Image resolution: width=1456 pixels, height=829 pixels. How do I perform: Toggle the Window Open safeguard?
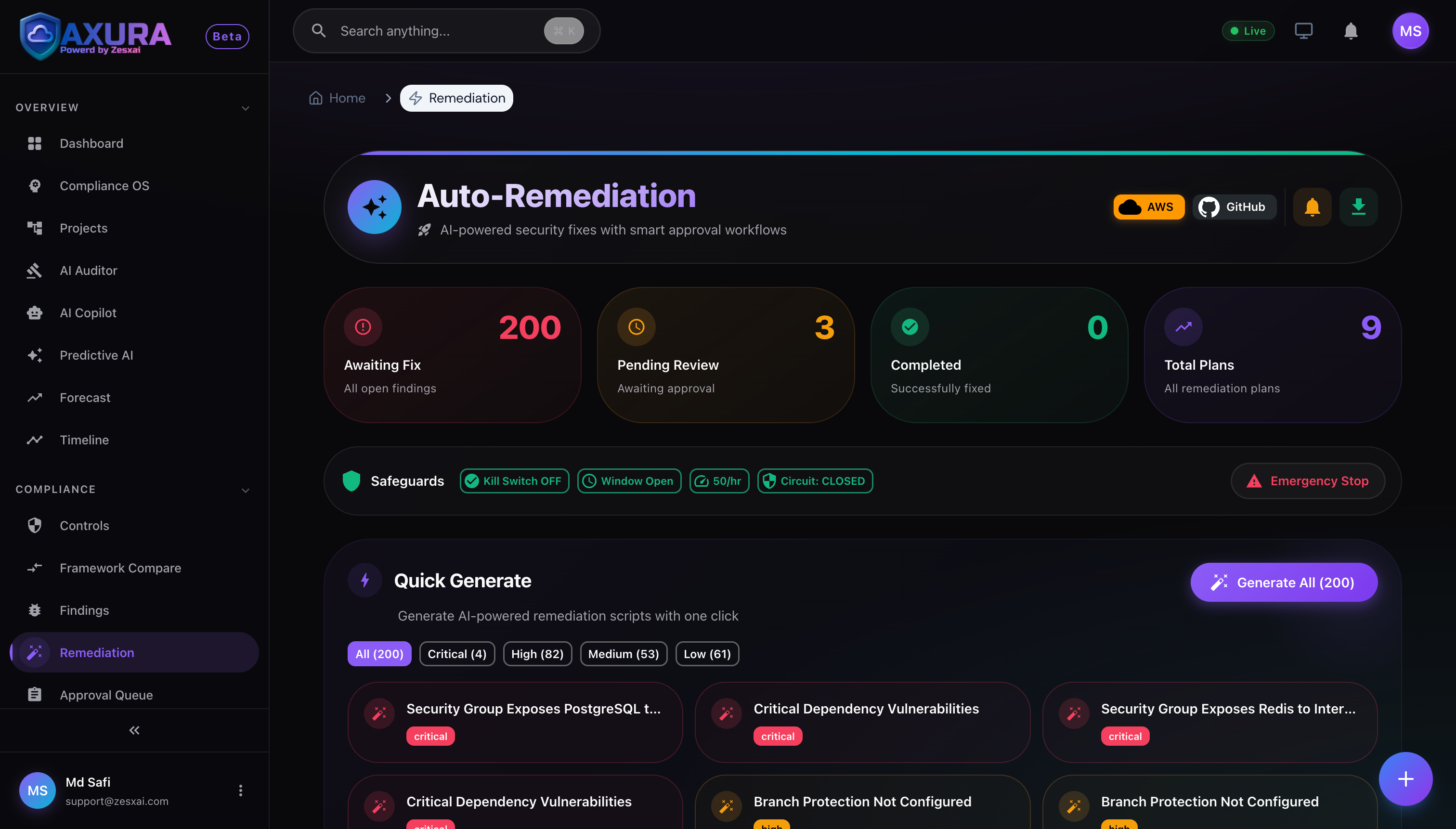pyautogui.click(x=629, y=480)
